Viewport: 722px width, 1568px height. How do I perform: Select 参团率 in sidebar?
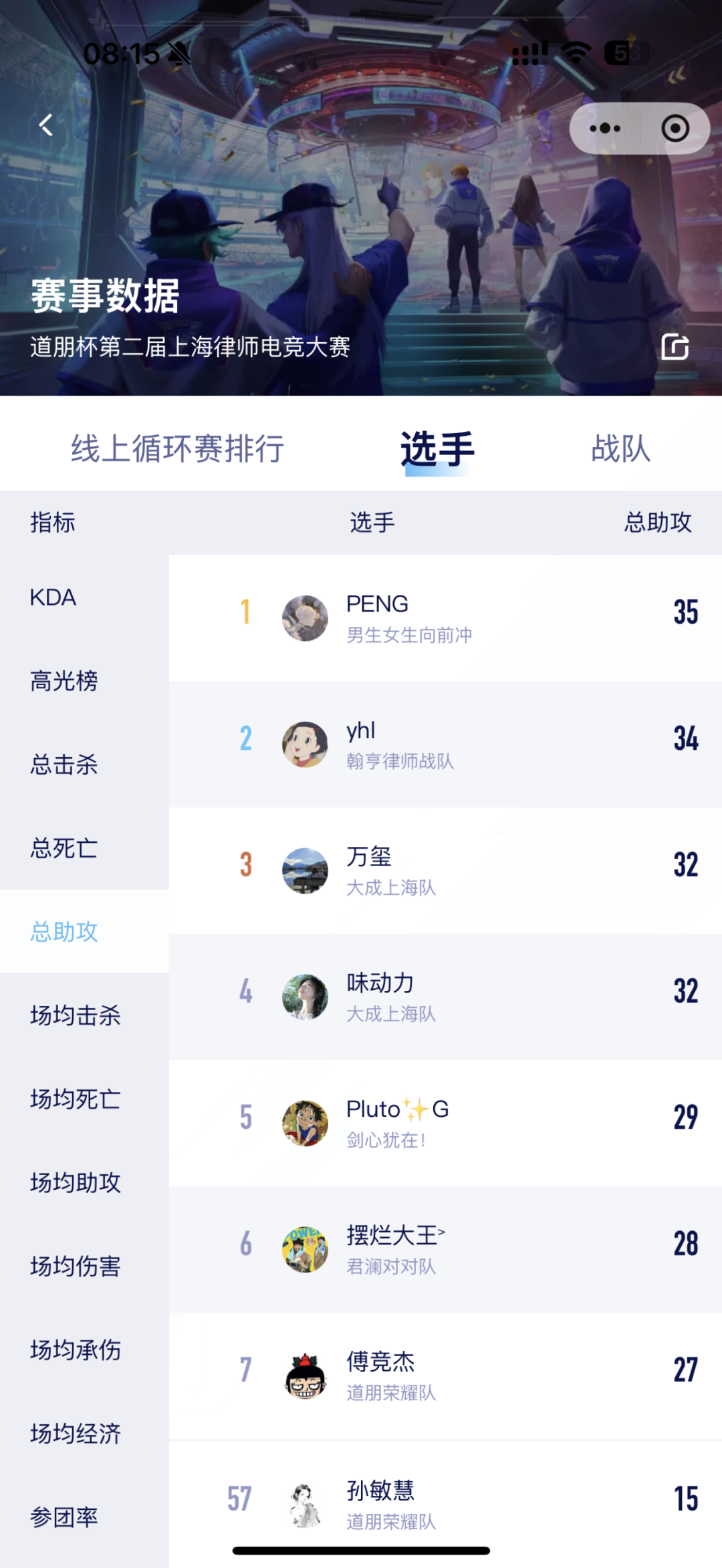64,1517
